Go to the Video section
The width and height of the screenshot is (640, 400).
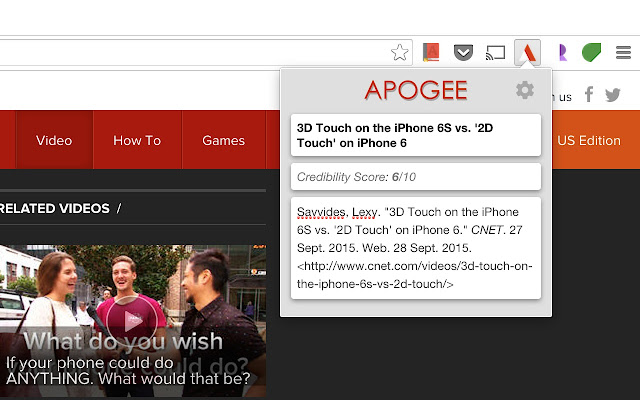54,140
